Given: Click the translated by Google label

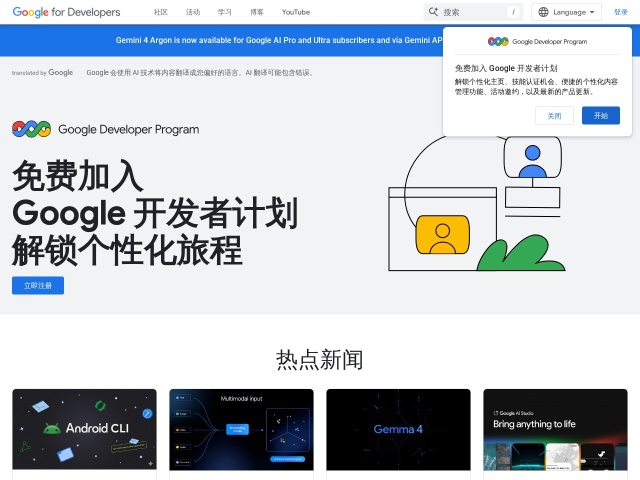Looking at the screenshot, I should (42, 73).
